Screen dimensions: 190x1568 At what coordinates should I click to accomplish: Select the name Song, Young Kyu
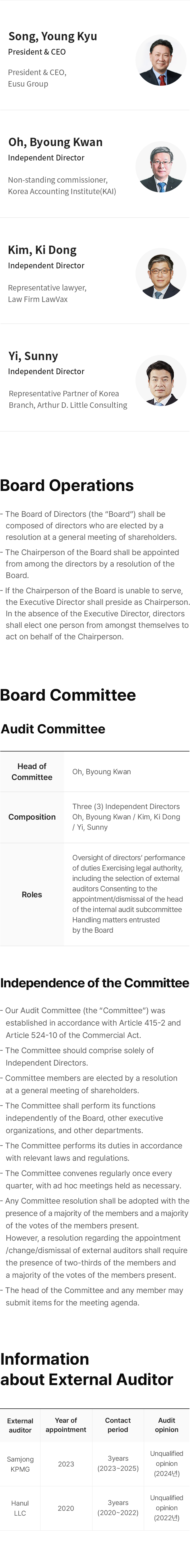click(53, 37)
